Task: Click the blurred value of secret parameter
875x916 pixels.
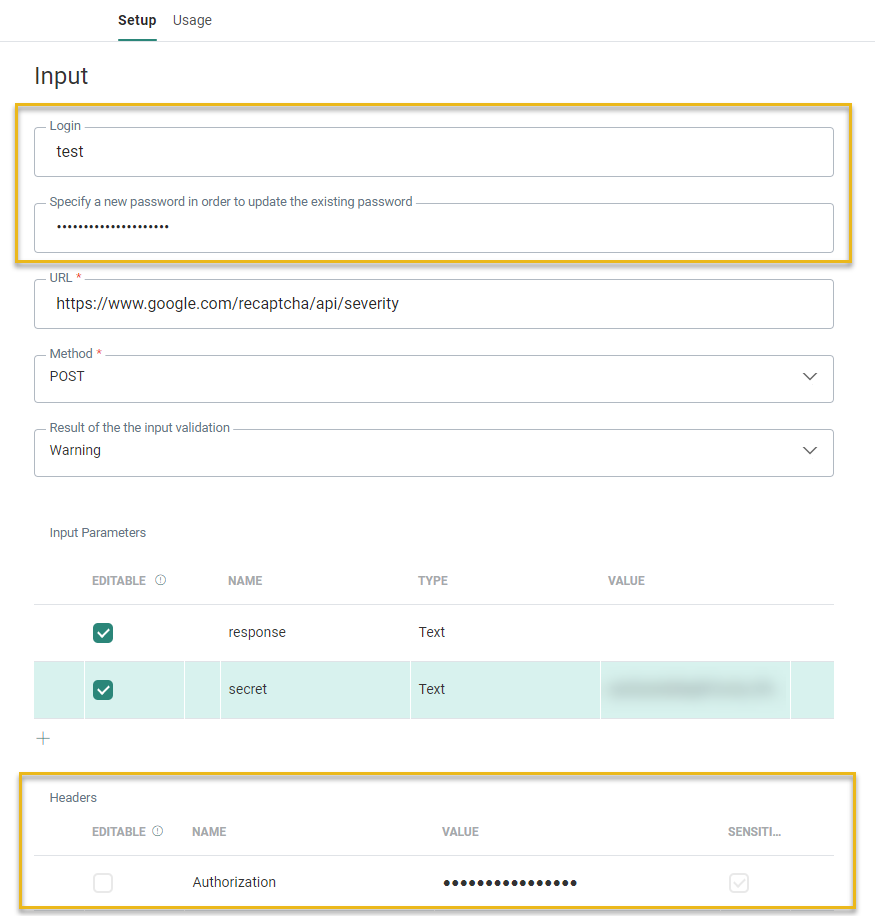Action: click(692, 689)
